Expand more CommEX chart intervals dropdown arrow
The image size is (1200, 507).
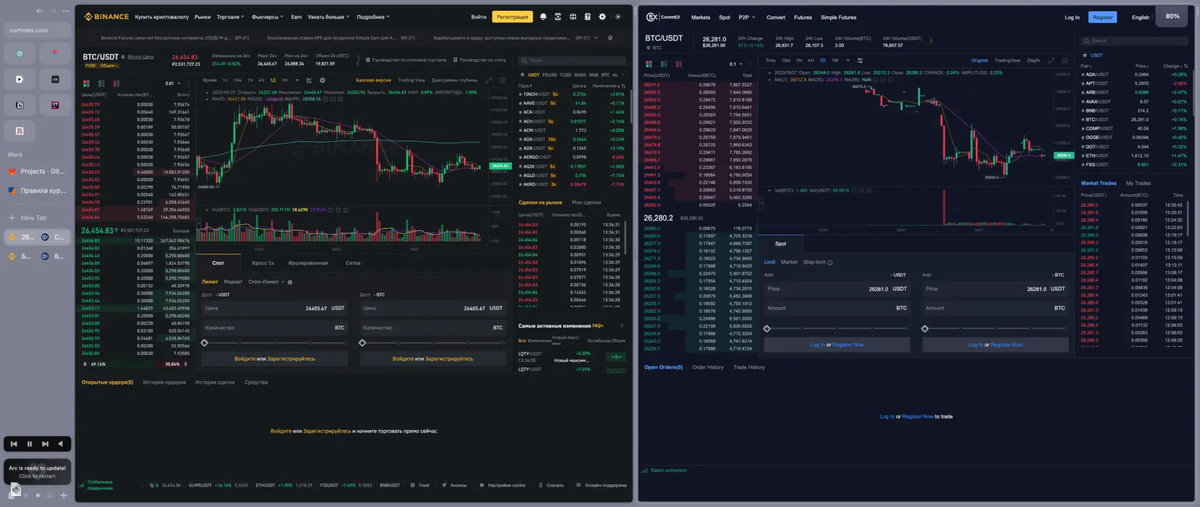pos(848,60)
